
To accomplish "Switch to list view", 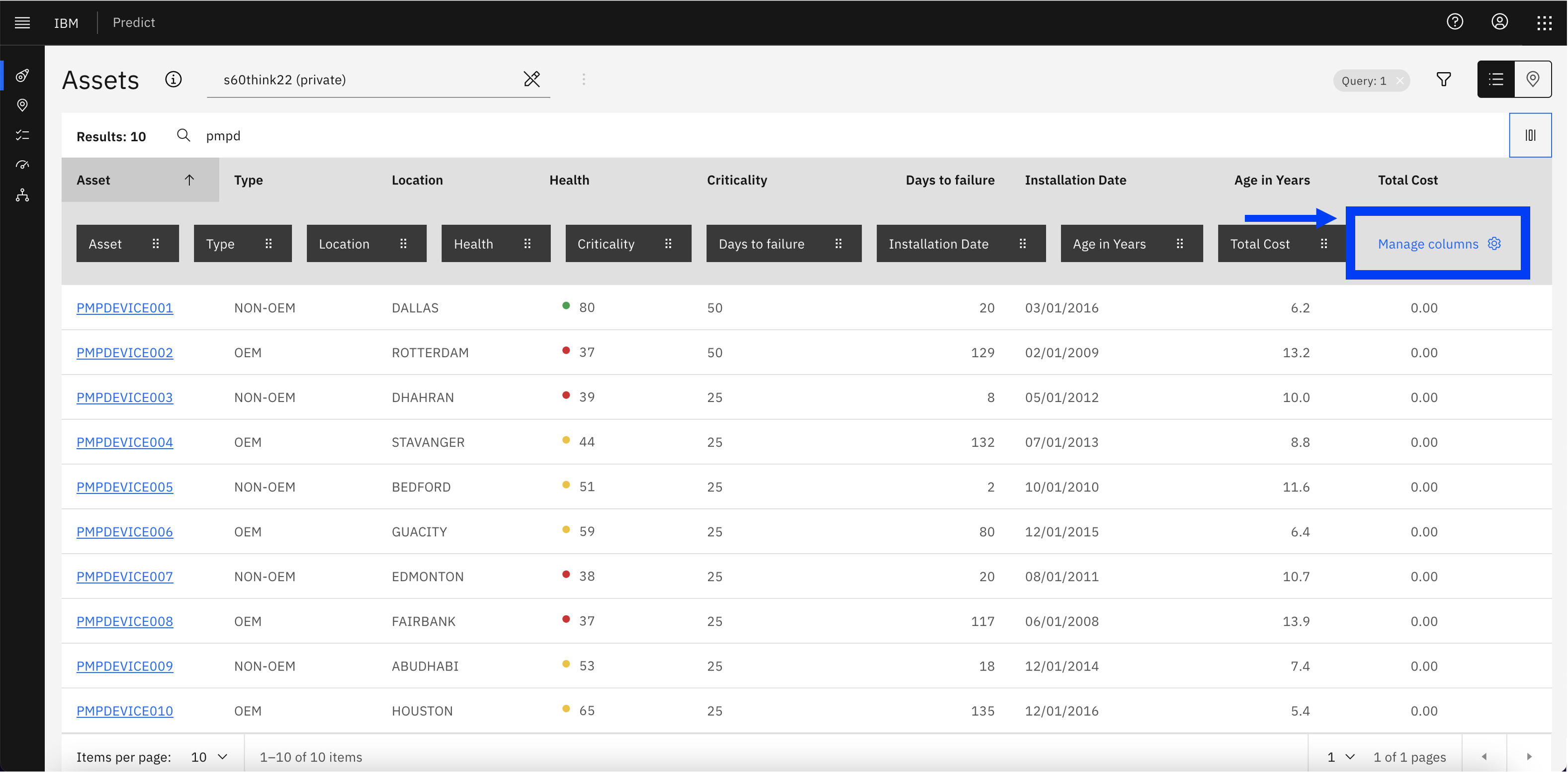I will click(x=1495, y=79).
